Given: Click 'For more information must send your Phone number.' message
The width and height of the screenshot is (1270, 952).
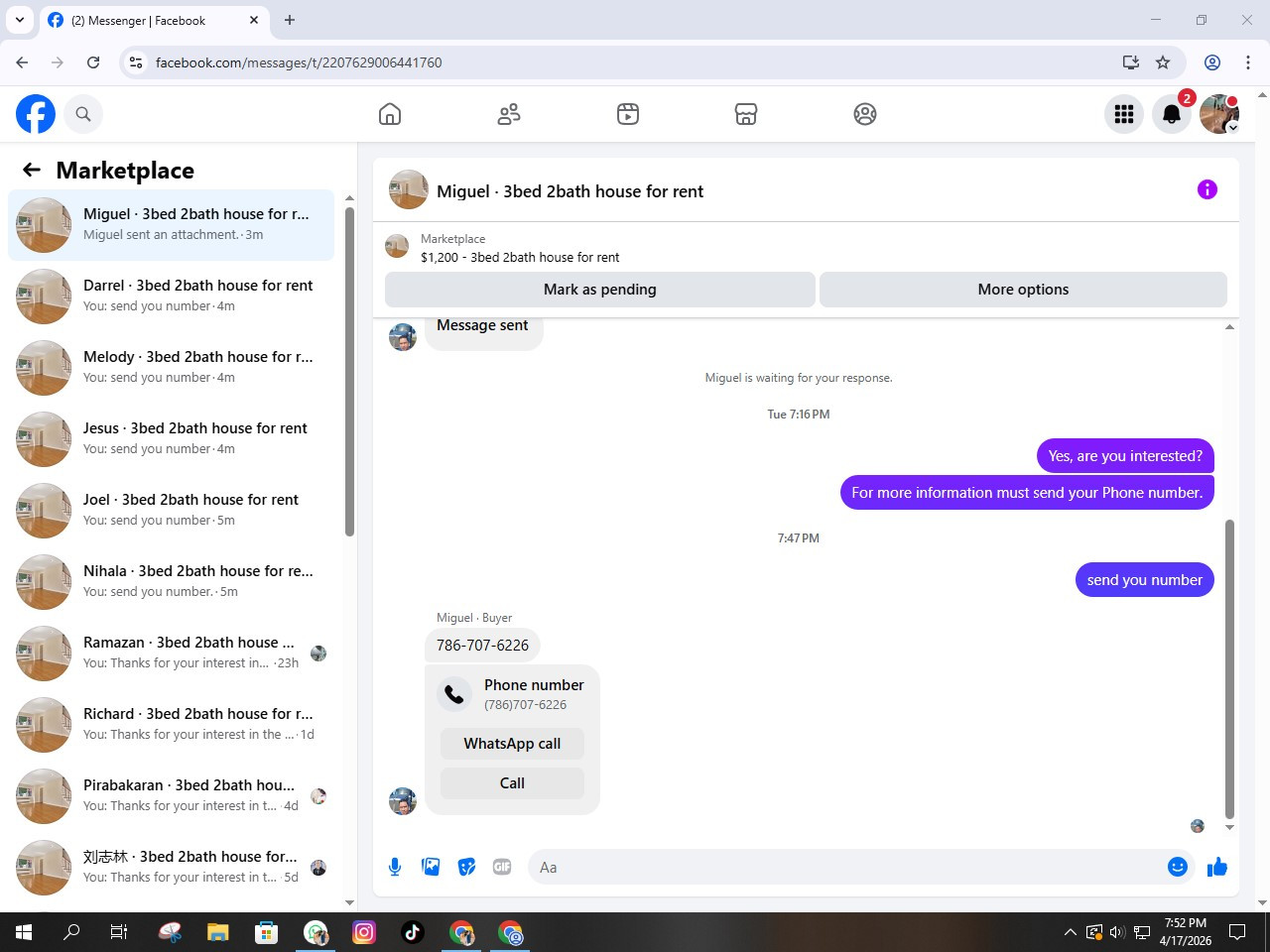Looking at the screenshot, I should 1027,493.
